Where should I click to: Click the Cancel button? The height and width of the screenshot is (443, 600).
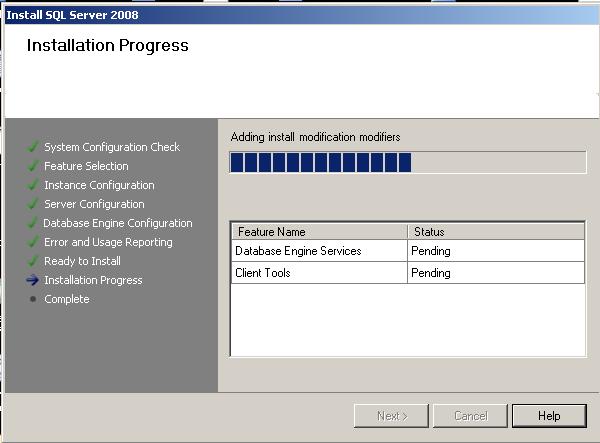(470, 416)
